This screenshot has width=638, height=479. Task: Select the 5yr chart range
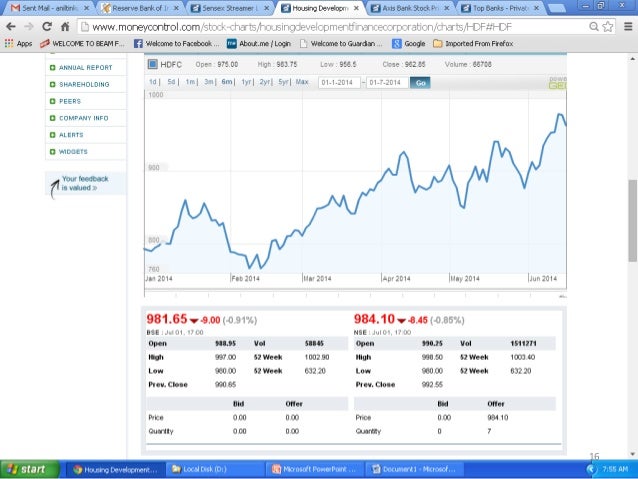click(x=283, y=82)
